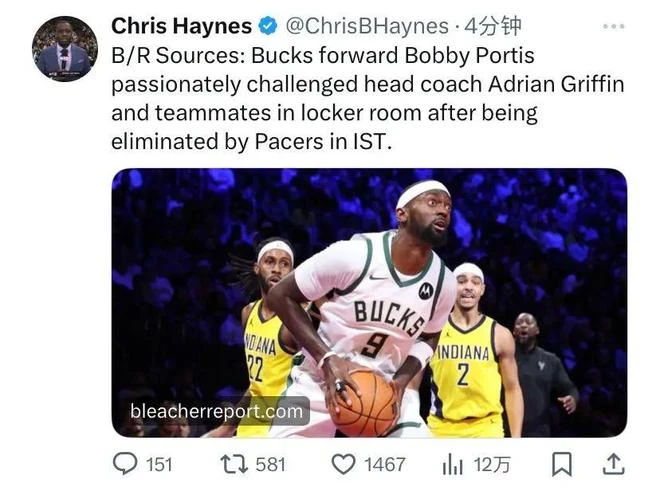Click the reply speech bubble icon

125,463
